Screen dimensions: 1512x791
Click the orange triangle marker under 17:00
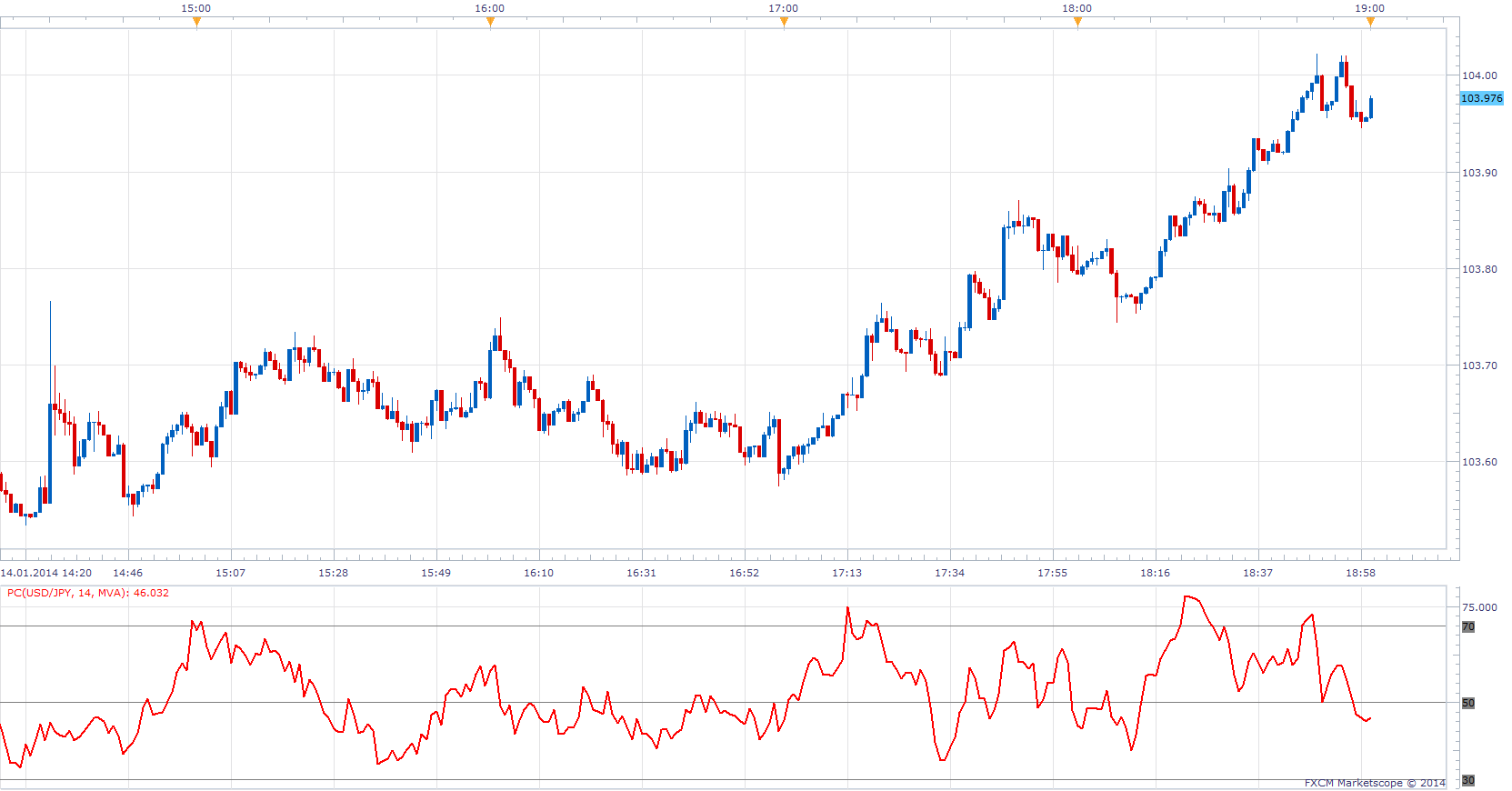(x=784, y=23)
